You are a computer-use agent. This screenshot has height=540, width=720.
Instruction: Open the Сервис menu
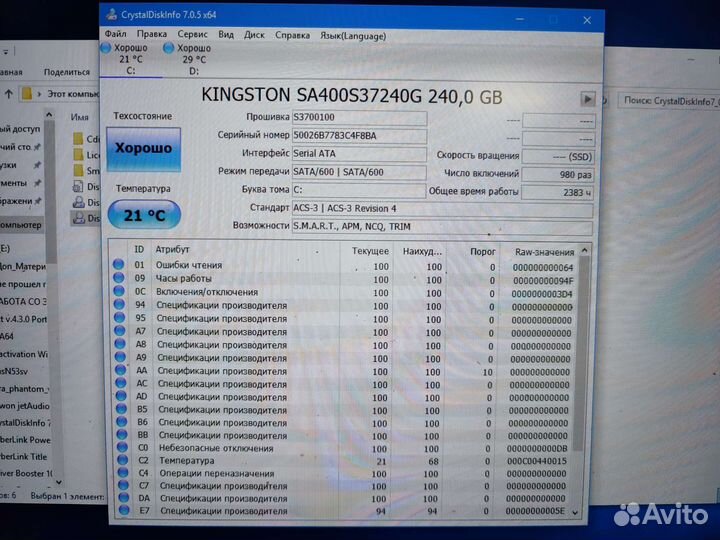[192, 34]
